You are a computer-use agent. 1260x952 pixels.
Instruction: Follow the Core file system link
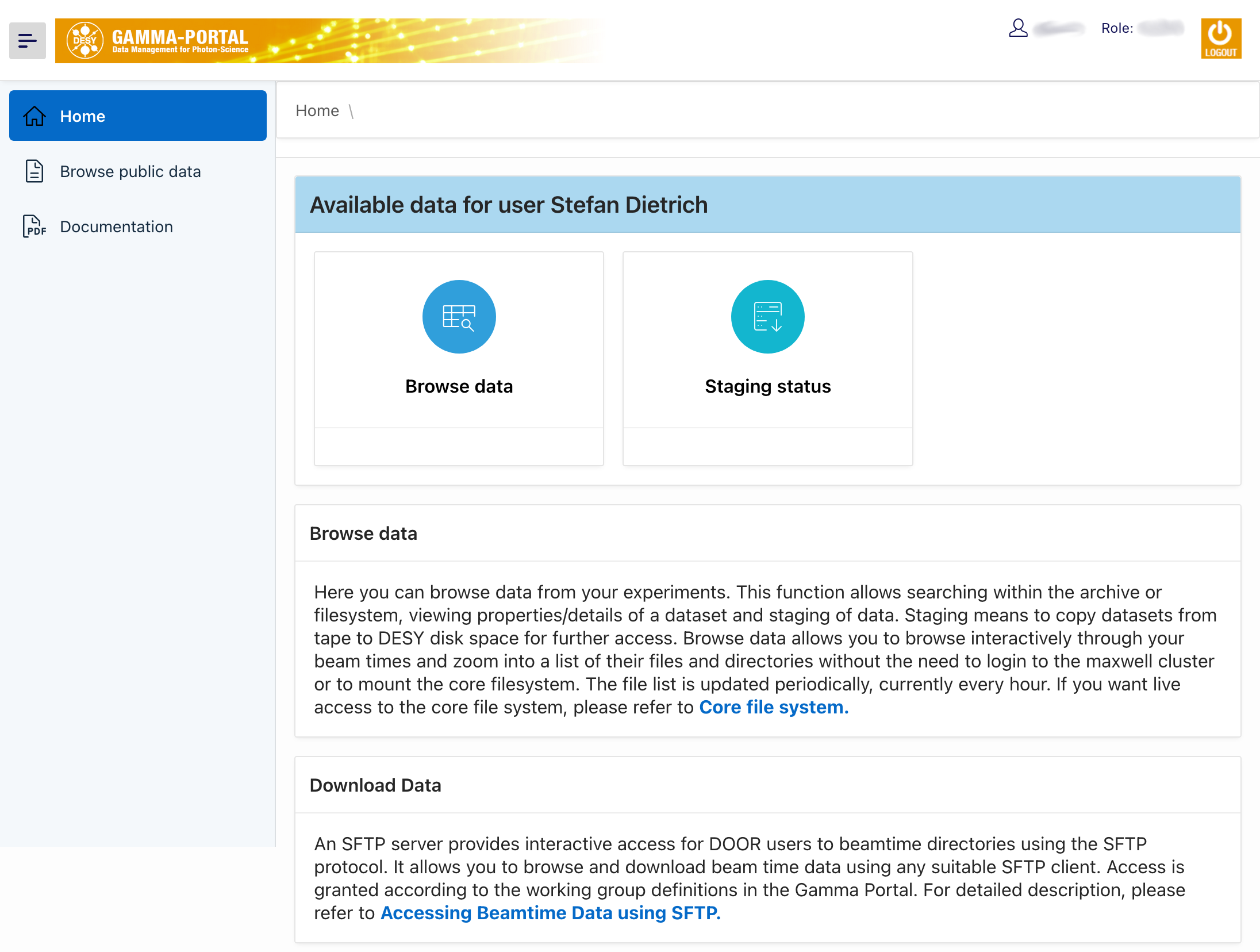click(773, 707)
